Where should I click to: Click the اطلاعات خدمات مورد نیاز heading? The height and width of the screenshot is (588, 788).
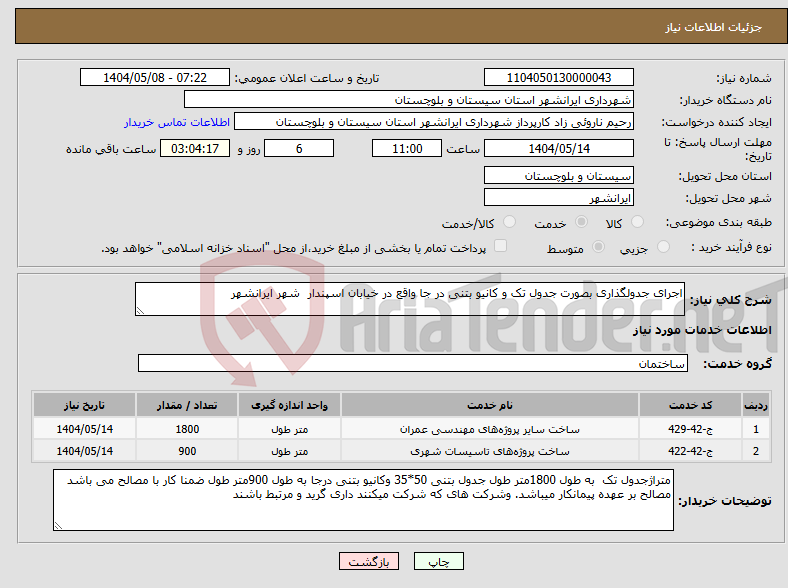(x=702, y=330)
